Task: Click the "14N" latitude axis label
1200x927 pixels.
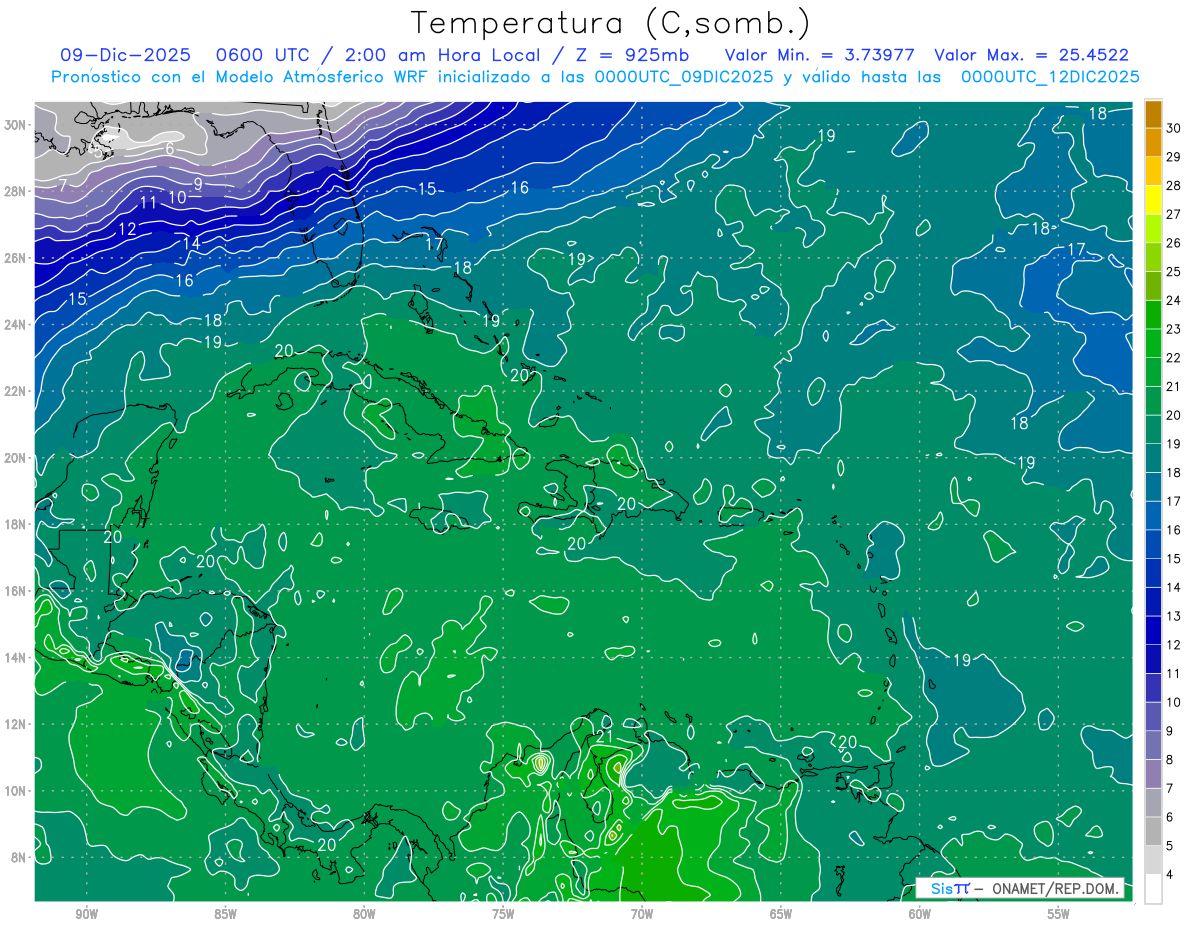Action: tap(16, 658)
